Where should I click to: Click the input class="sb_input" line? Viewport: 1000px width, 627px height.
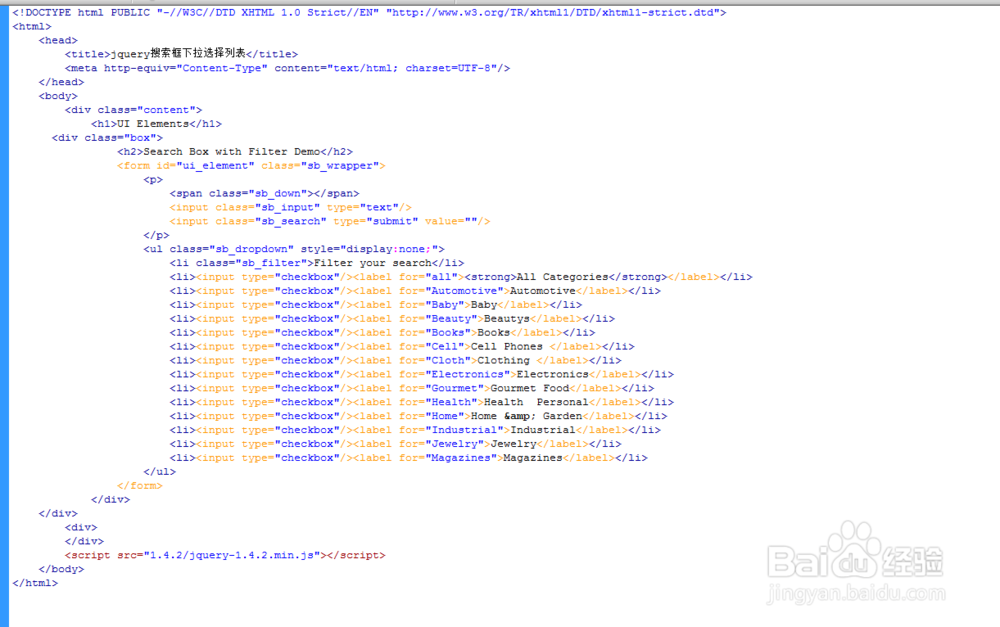click(x=290, y=208)
